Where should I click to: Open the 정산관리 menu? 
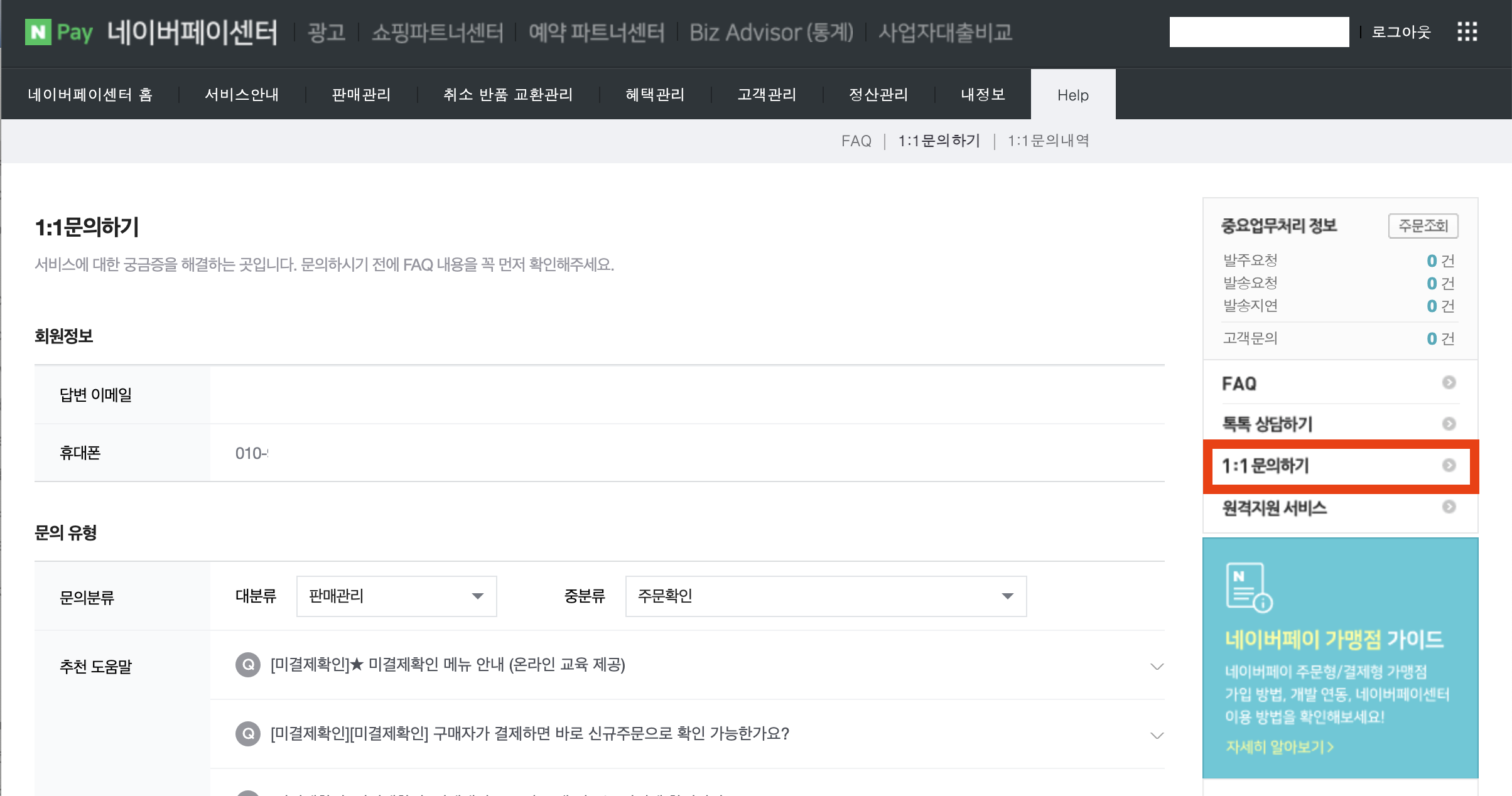pyautogui.click(x=878, y=95)
